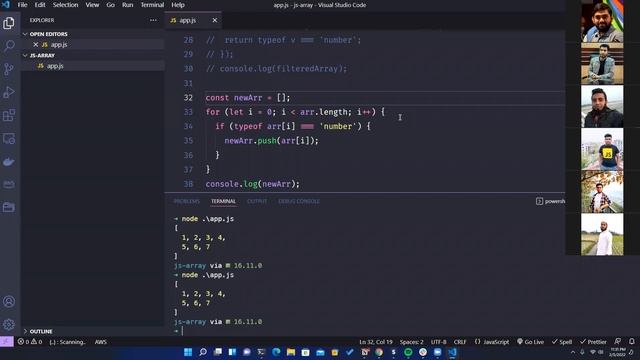Click the feedback icon in status bar
Viewport: 640px width, 360px height.
click(618, 341)
